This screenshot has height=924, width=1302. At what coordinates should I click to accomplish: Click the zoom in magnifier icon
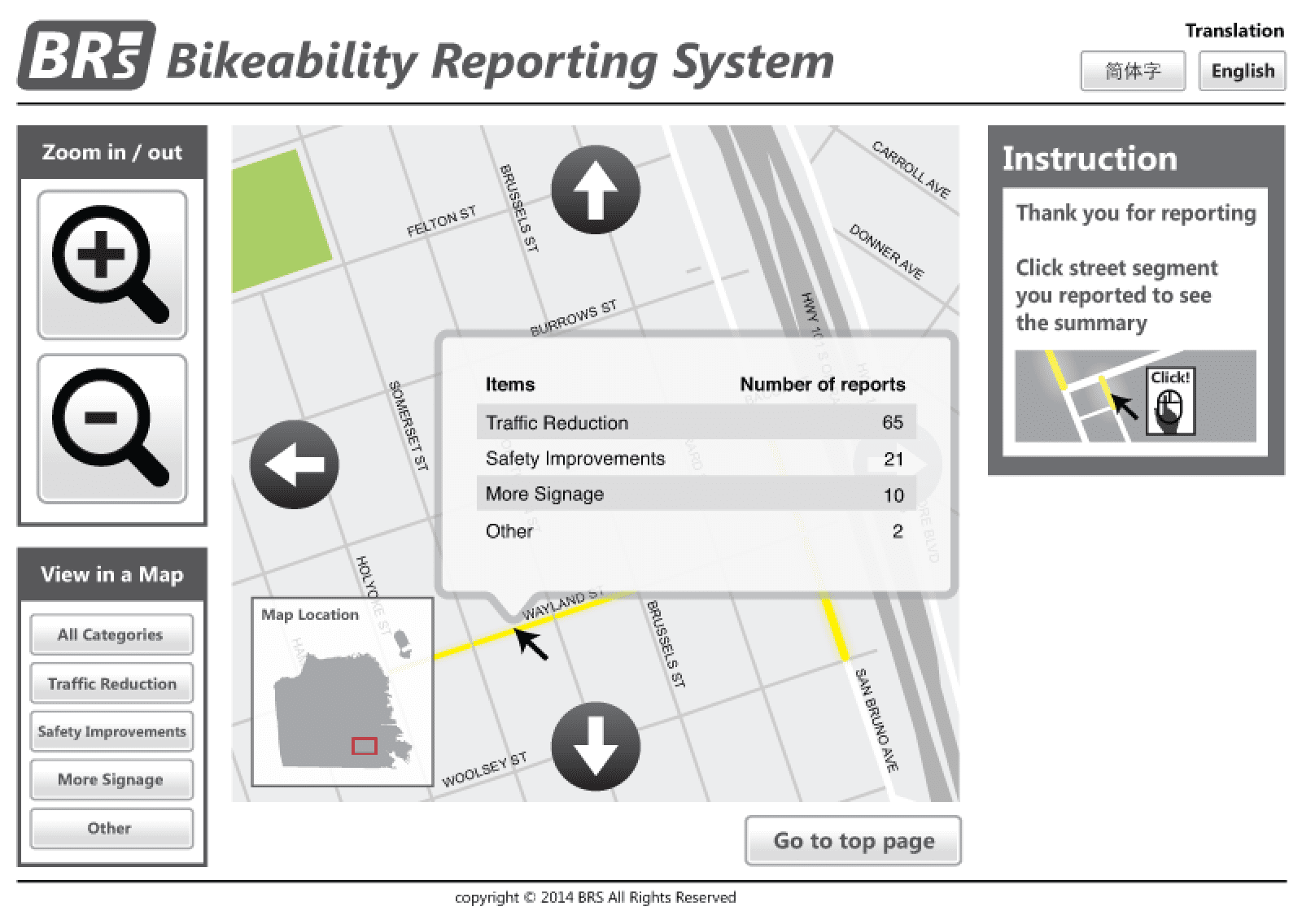(112, 265)
